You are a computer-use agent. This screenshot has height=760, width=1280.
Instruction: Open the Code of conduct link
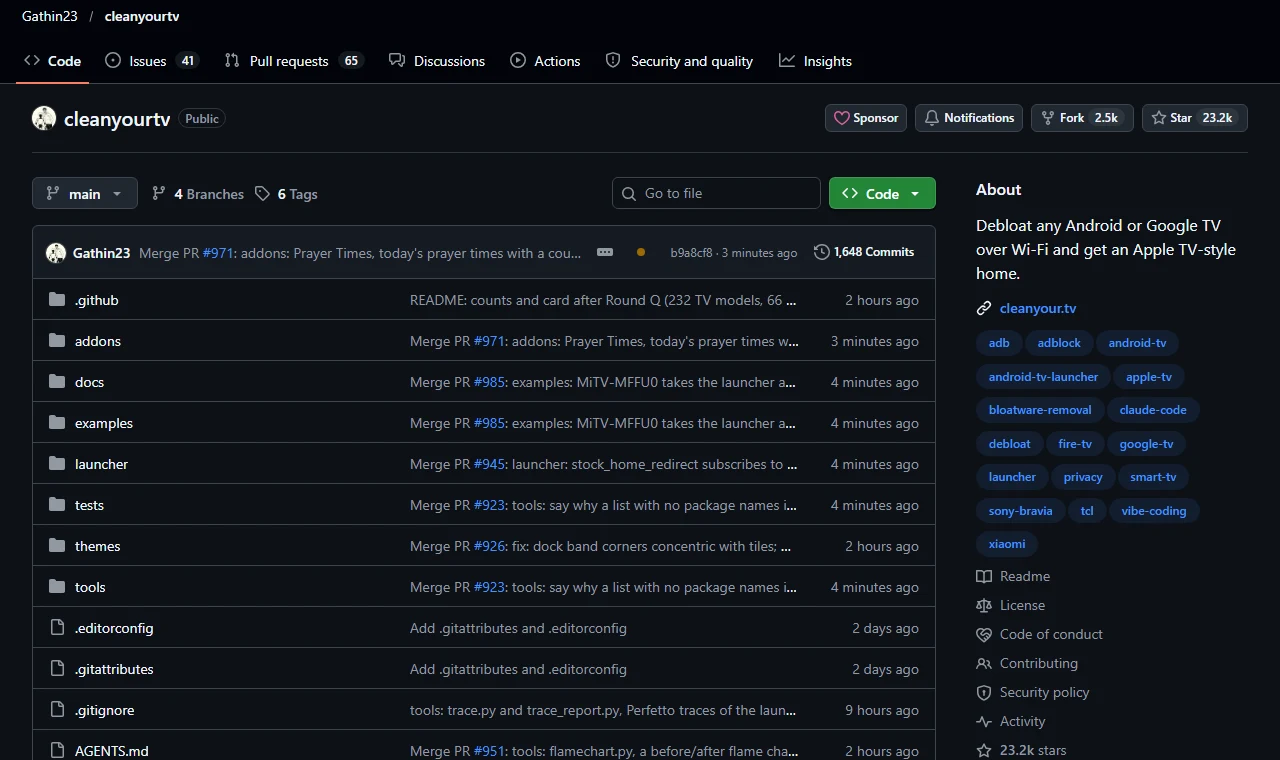pyautogui.click(x=1051, y=634)
